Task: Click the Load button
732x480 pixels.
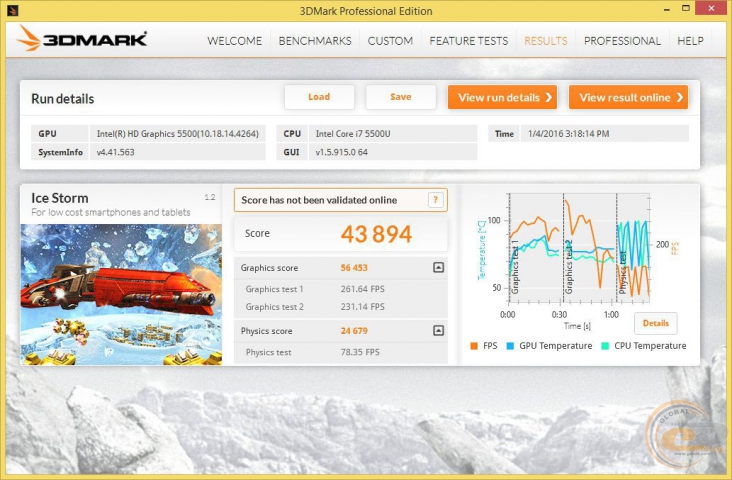Action: (319, 97)
